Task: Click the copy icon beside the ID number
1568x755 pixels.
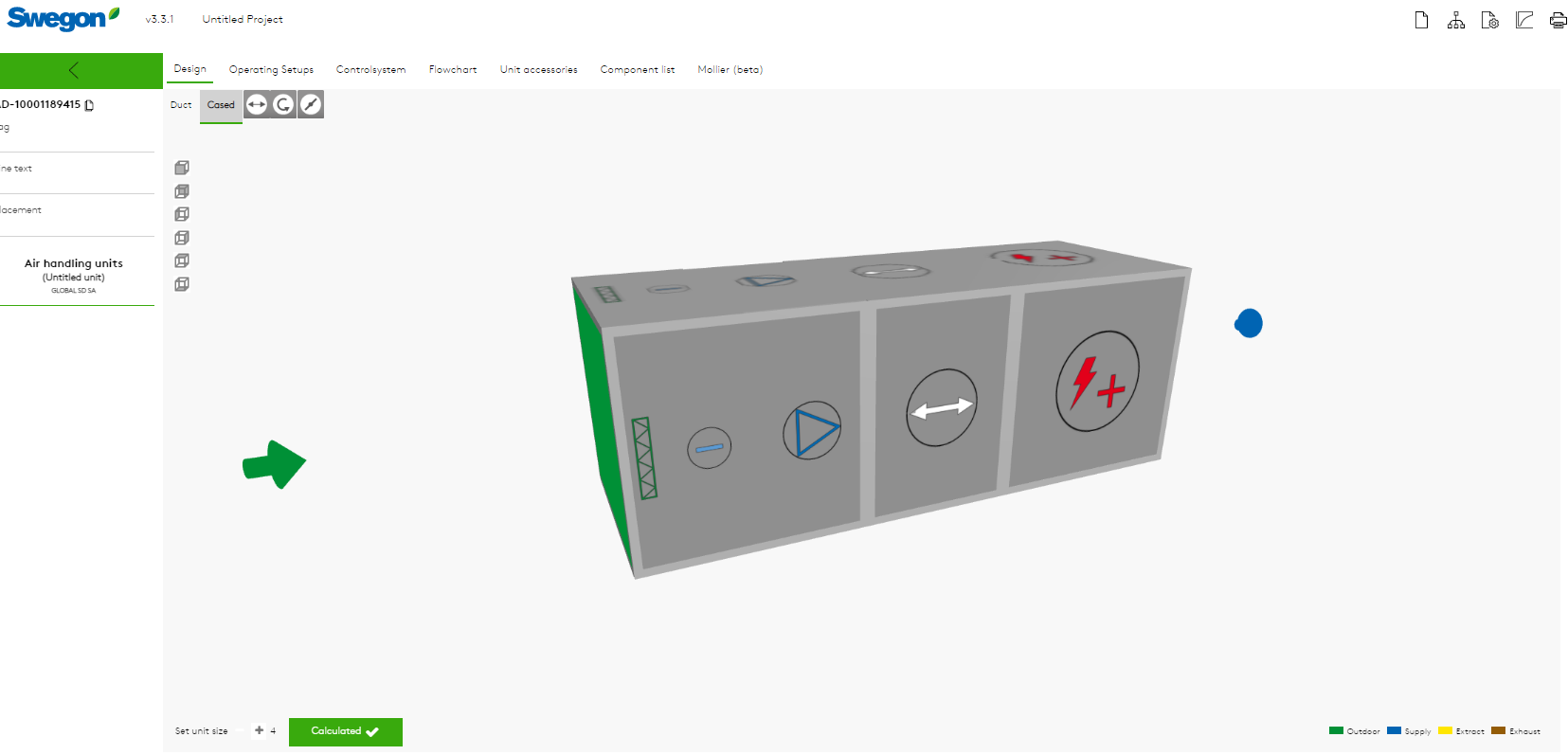Action: coord(90,105)
